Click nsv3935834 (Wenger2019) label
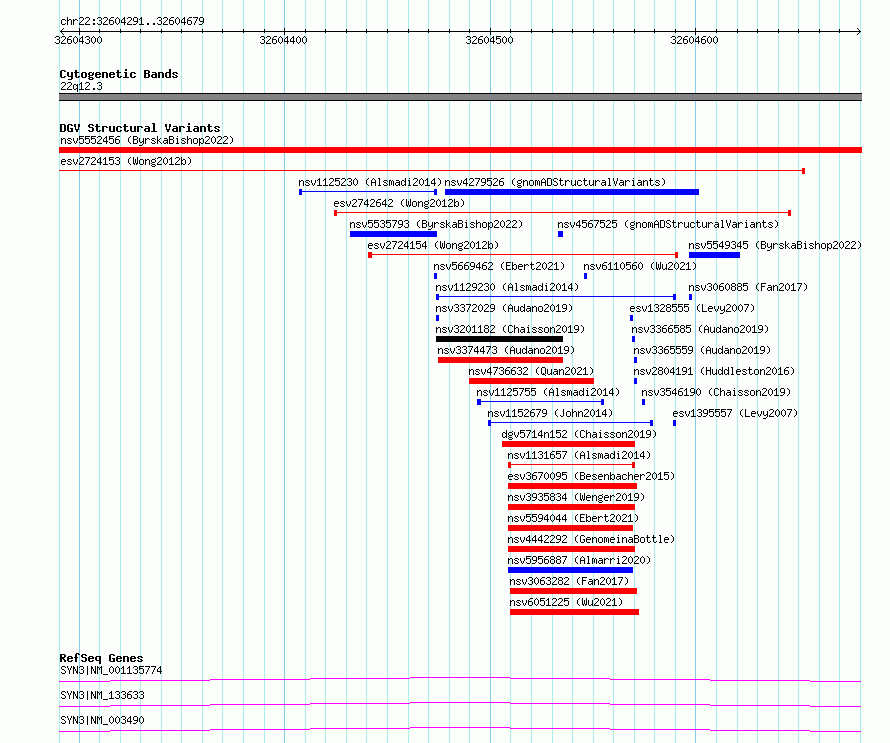This screenshot has width=890, height=743. click(x=576, y=497)
